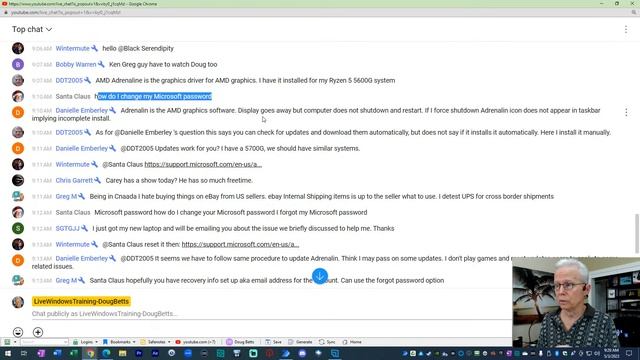Open Microsoft Store from the taskbar
Screen dimensions: 640x360
(x=237, y=353)
